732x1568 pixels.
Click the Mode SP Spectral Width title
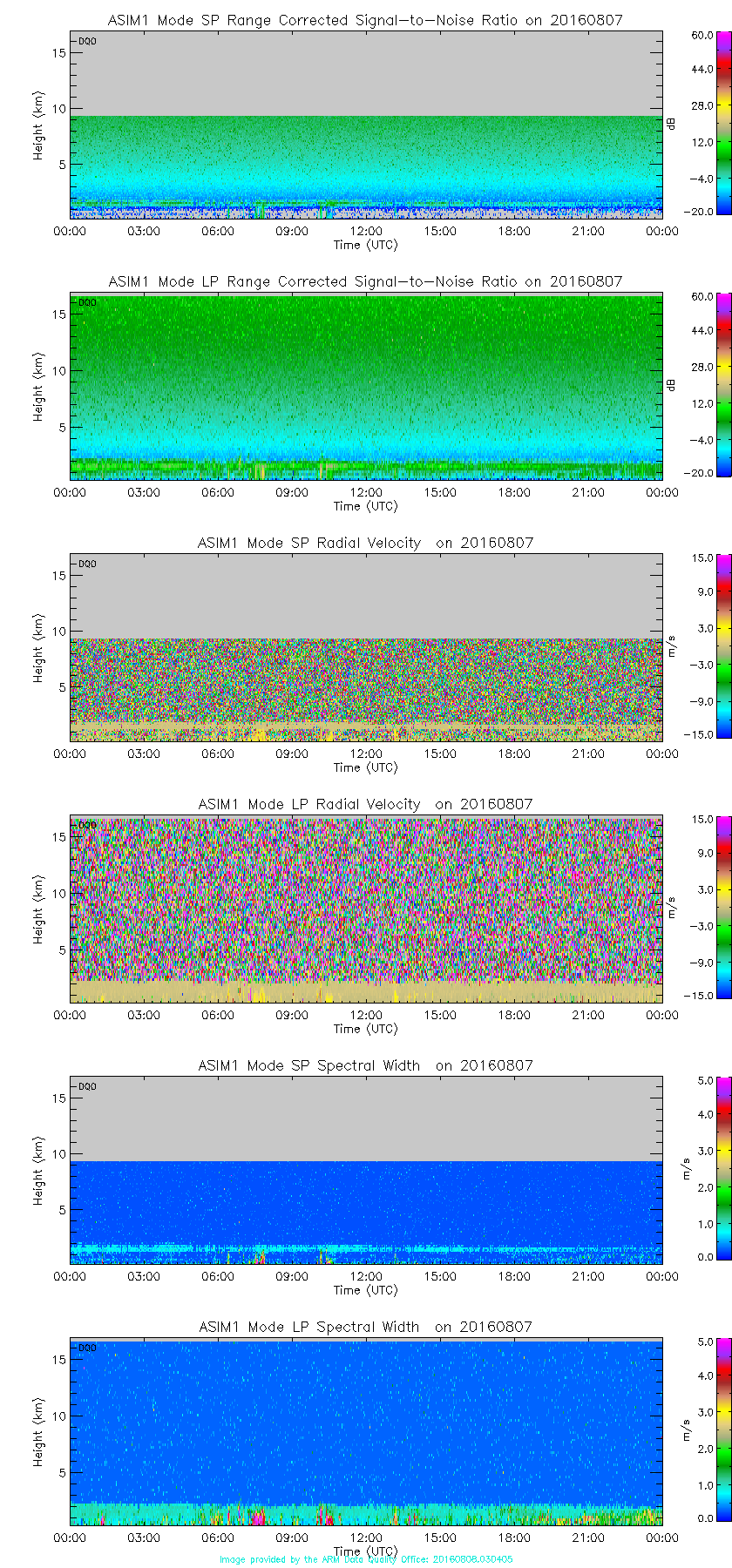(x=365, y=1065)
